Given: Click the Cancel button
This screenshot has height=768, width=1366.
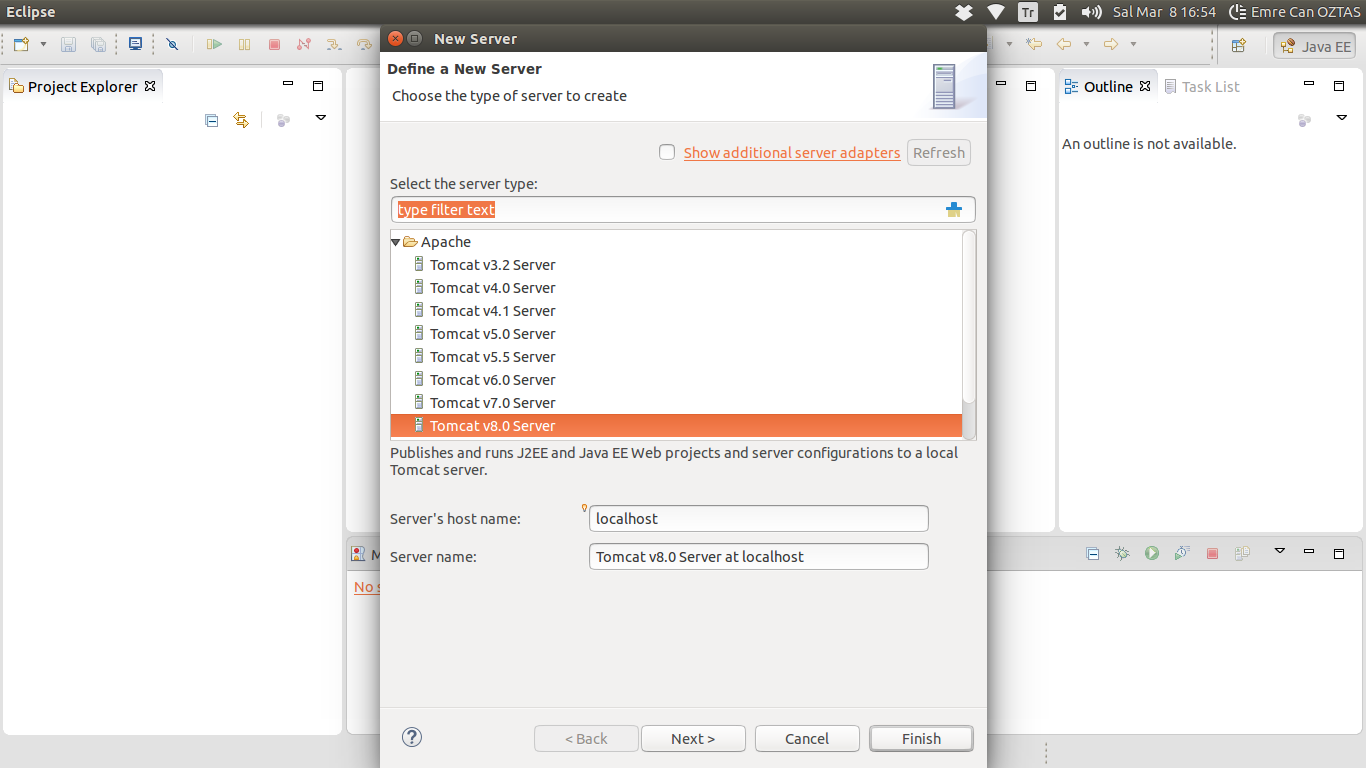Looking at the screenshot, I should 807,739.
